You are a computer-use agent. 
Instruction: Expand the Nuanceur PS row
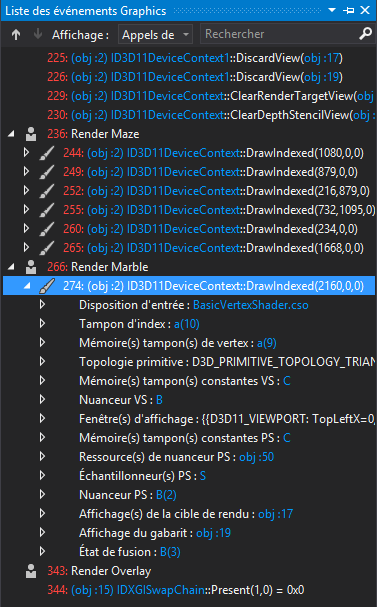click(x=43, y=494)
